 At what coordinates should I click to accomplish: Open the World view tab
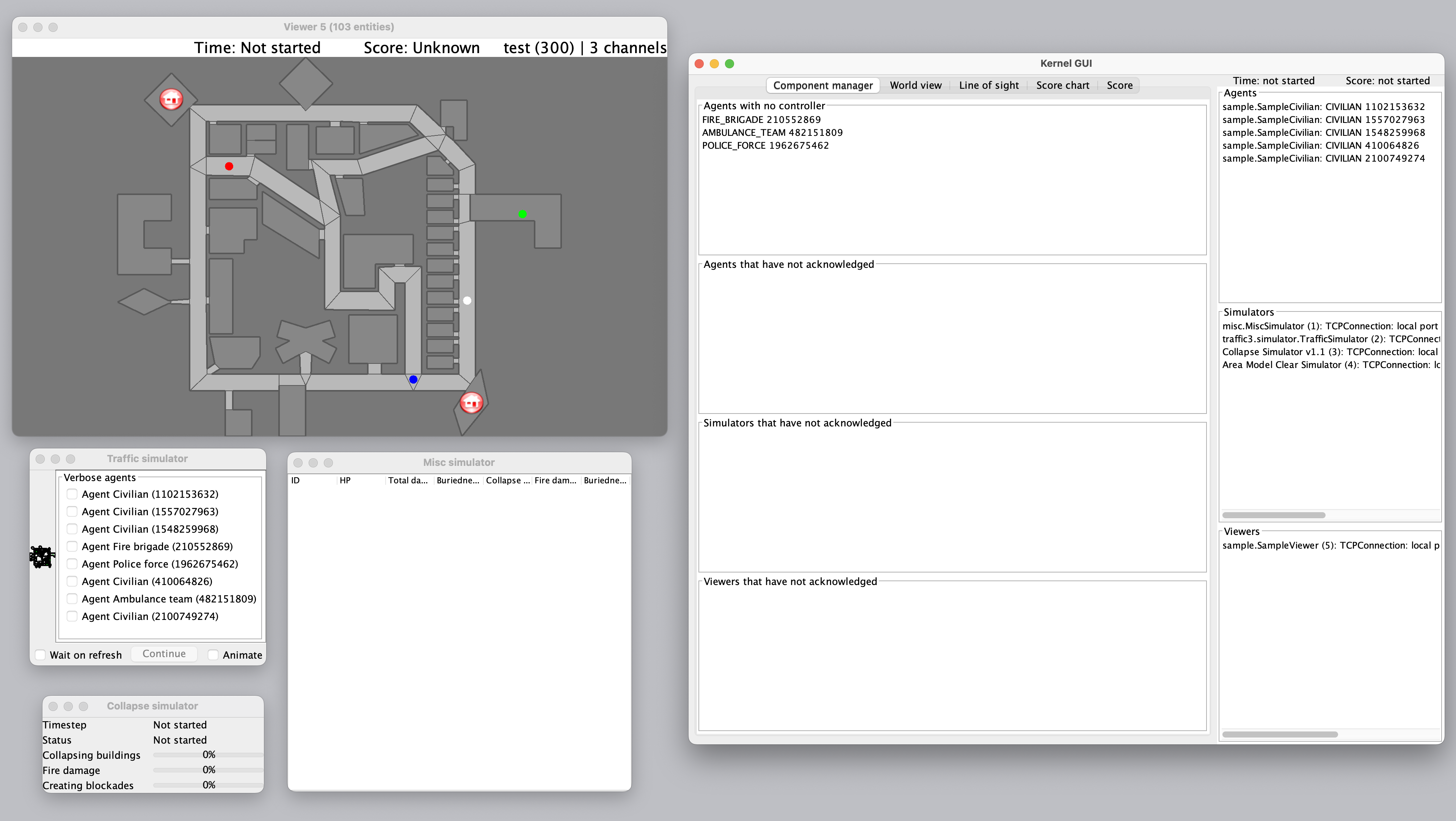pos(916,85)
